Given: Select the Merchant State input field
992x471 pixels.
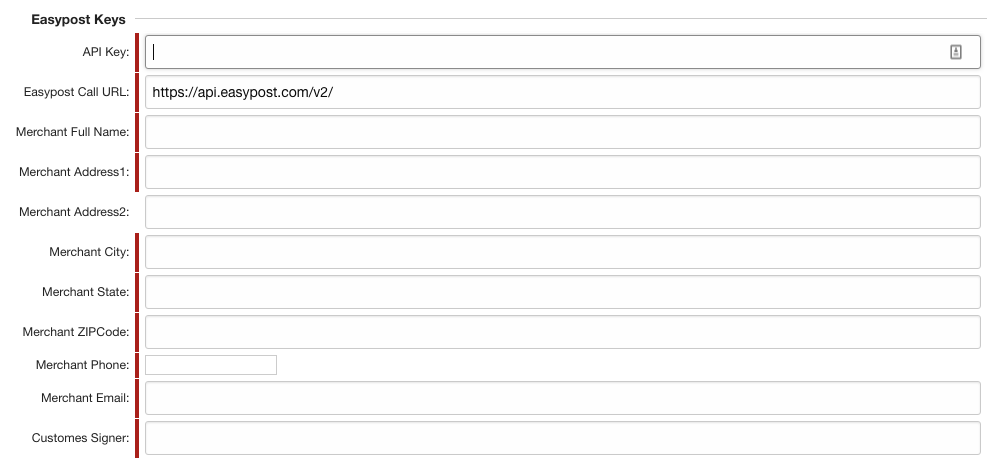Looking at the screenshot, I should click(x=562, y=292).
